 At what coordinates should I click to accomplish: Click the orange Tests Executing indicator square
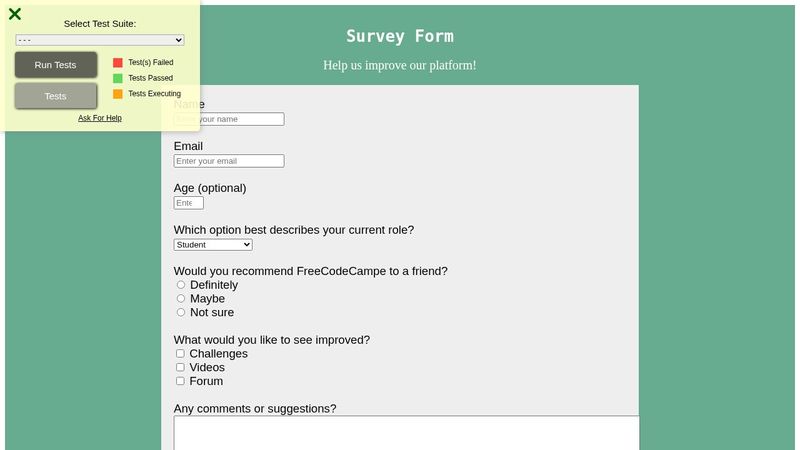point(118,94)
